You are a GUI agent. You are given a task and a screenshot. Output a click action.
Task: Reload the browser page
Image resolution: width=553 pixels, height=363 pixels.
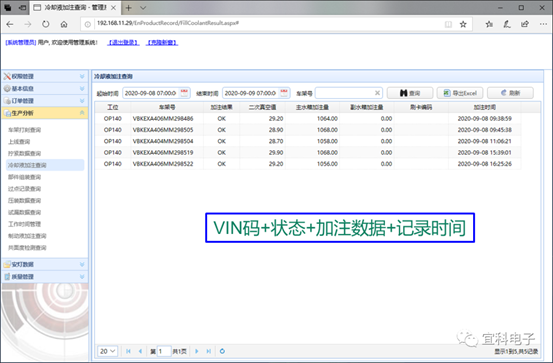coord(45,24)
